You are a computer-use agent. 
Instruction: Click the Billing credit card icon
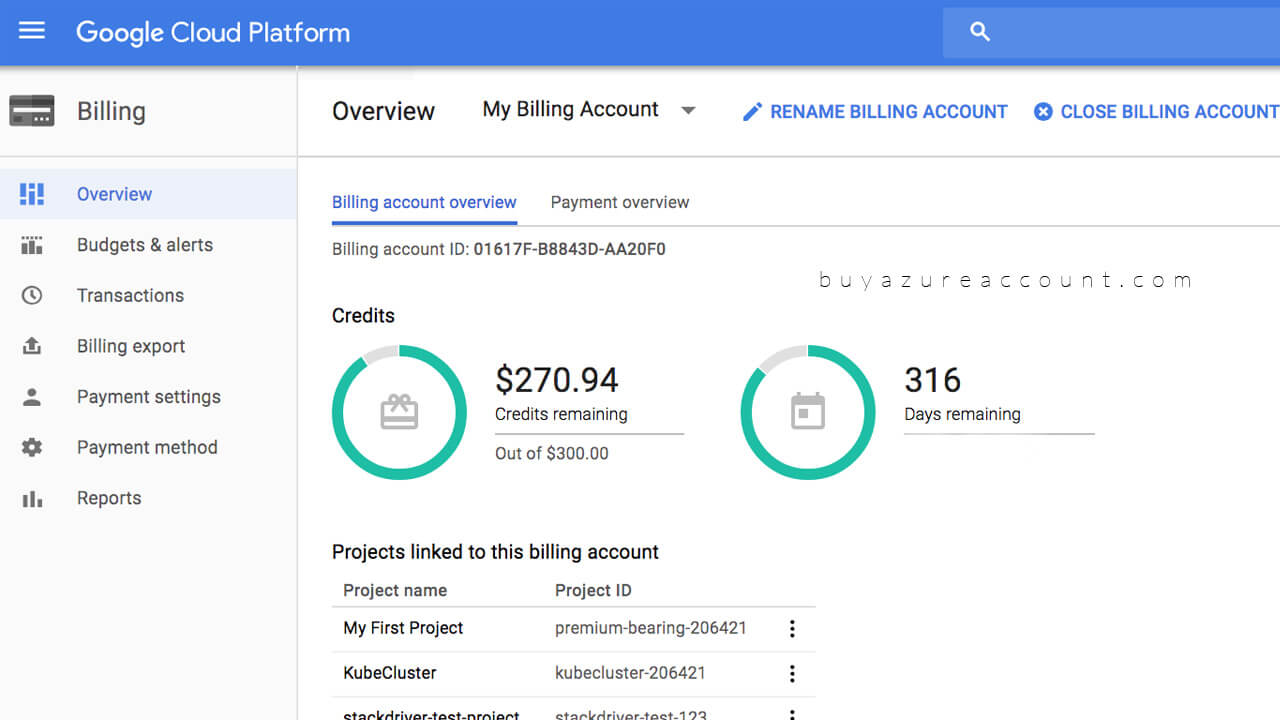[x=32, y=111]
